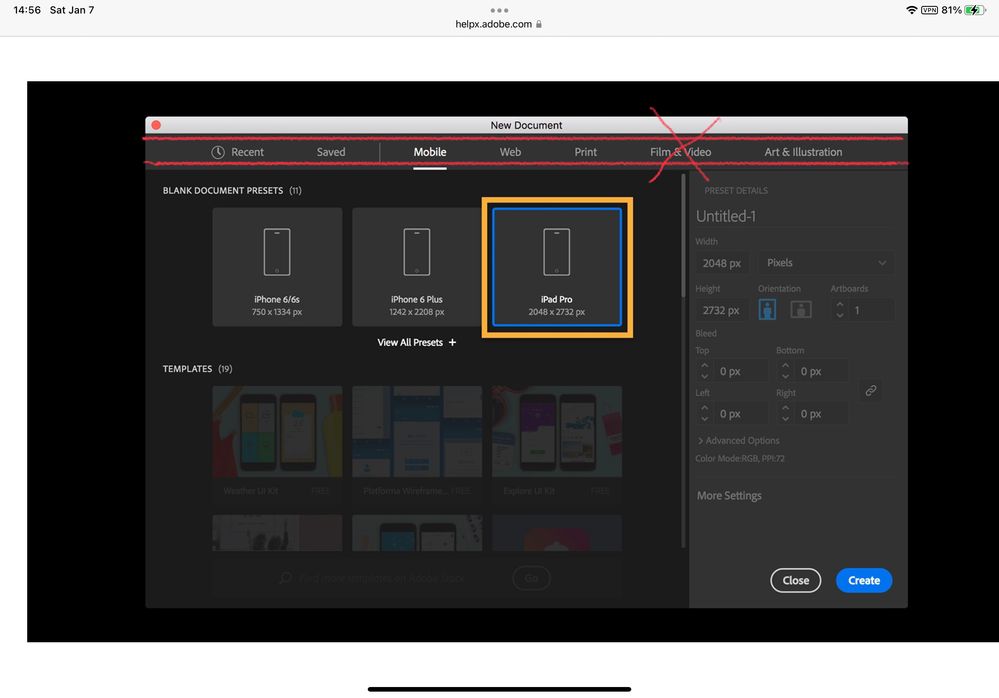Increase the Bottom bleed value
Screen dimensions: 999x698
coord(785,366)
